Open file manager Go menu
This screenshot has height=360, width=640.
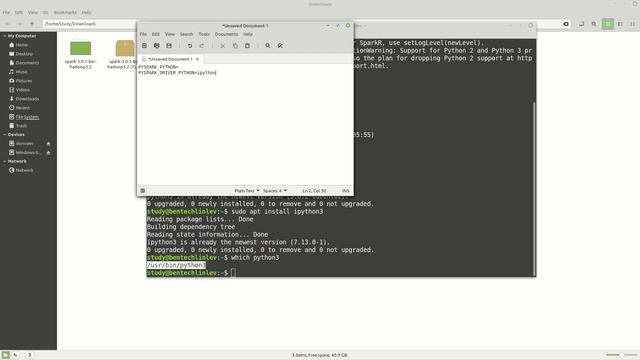pos(46,13)
